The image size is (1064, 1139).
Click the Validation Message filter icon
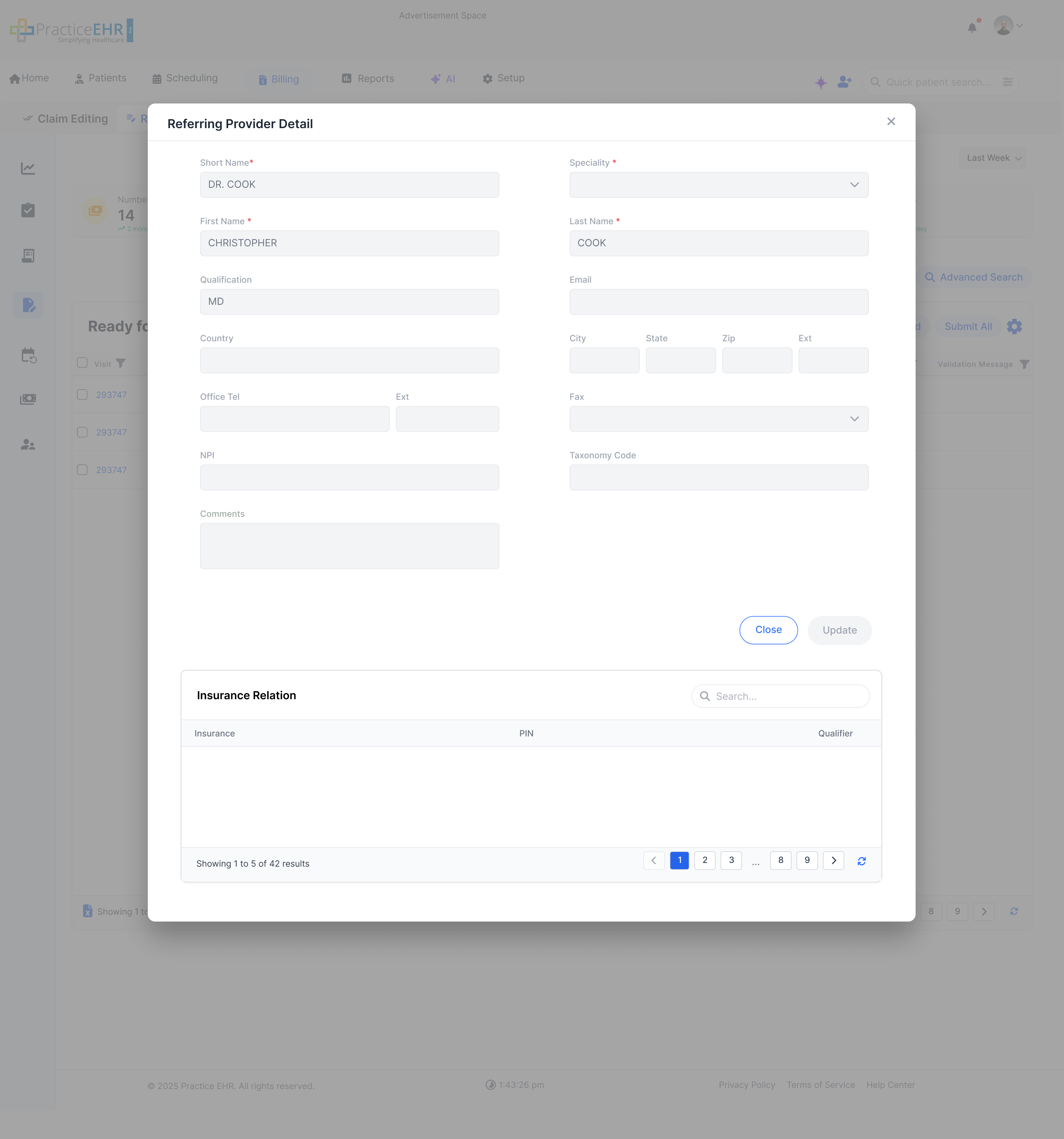click(1025, 364)
